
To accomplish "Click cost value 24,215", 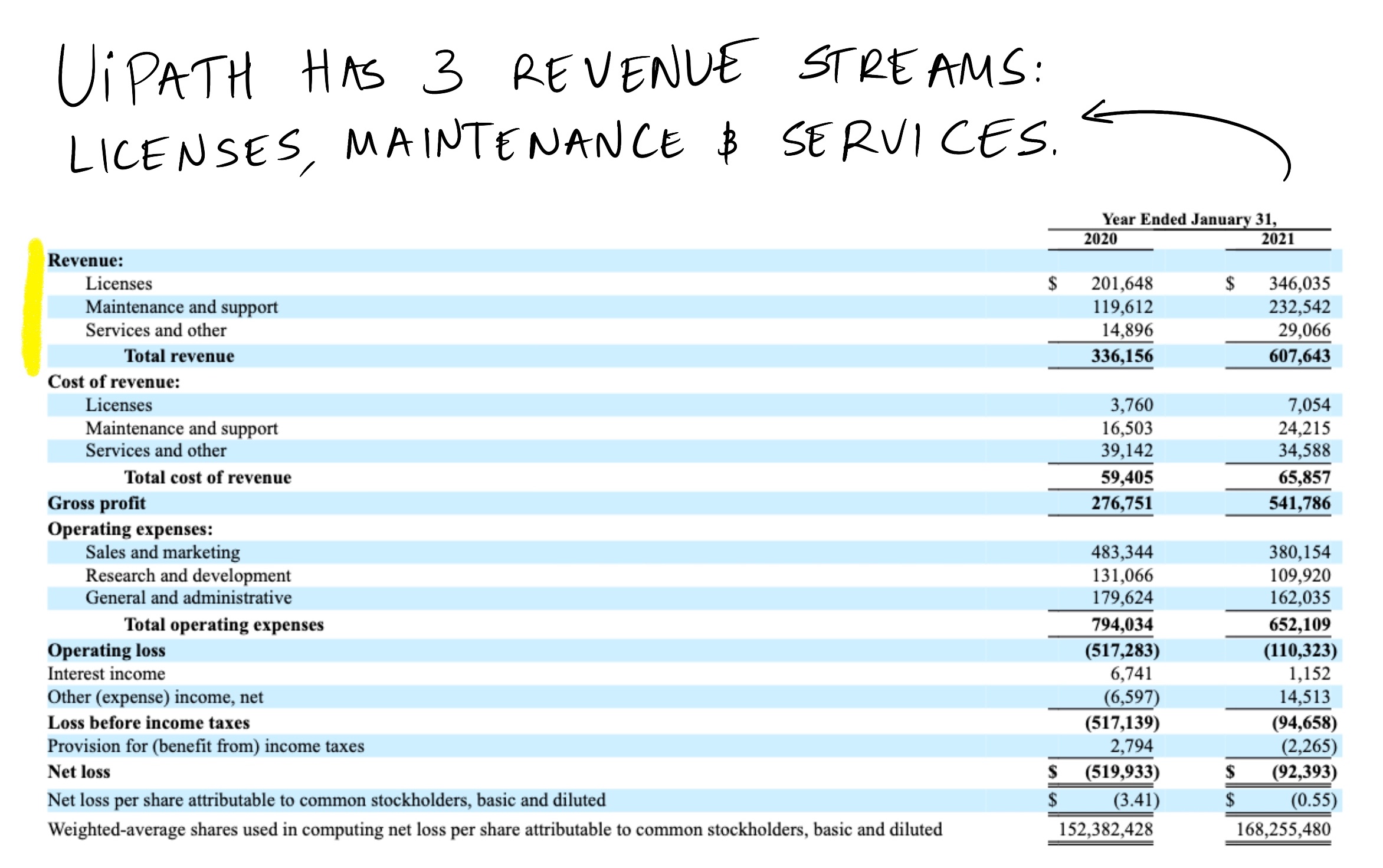I will pos(1304,428).
